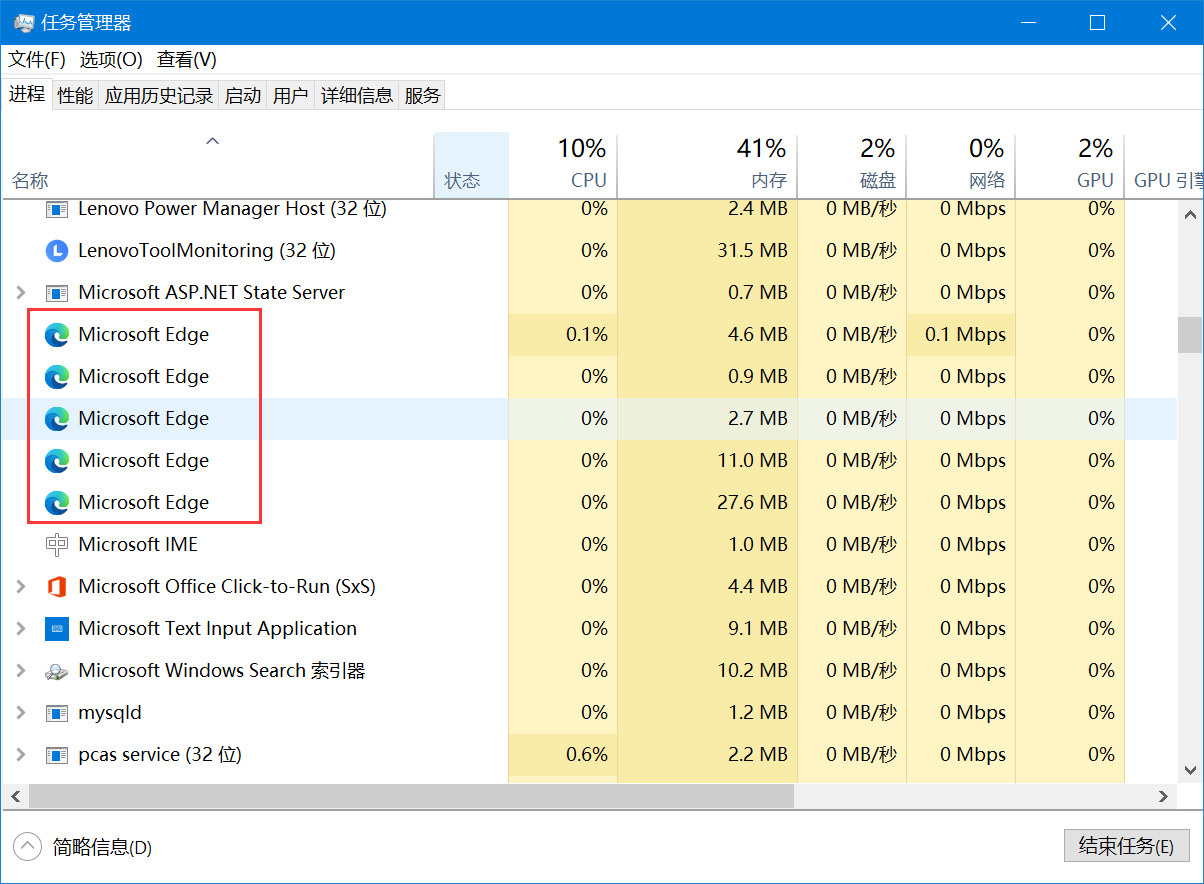Click the vertical scrollbar down arrow

click(x=1190, y=769)
